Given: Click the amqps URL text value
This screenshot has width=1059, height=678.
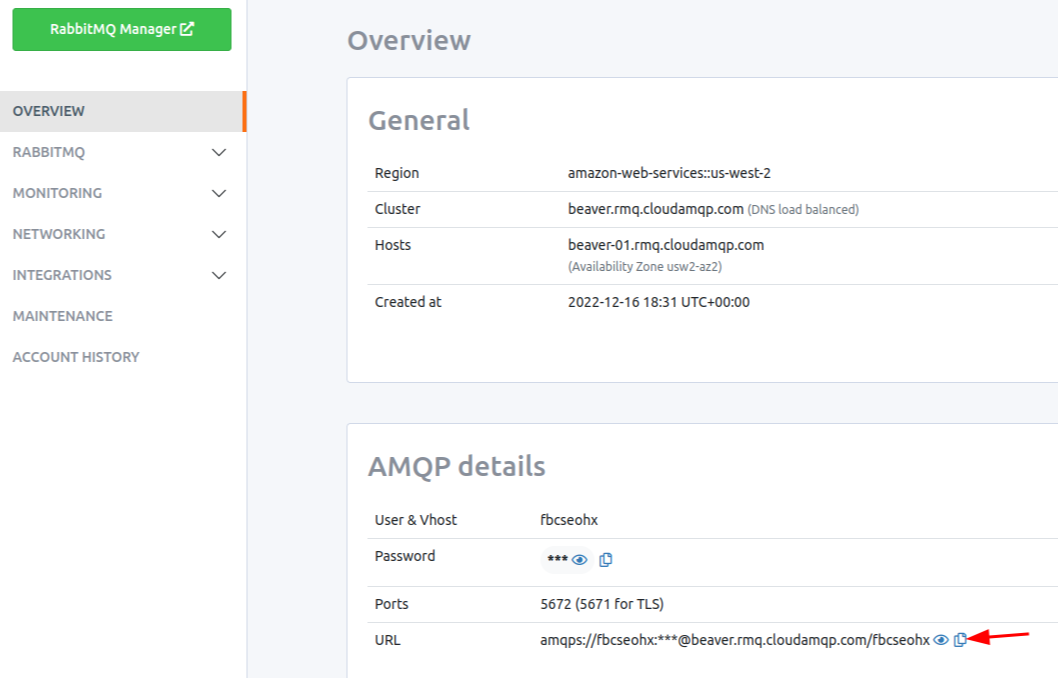Looking at the screenshot, I should [x=734, y=640].
